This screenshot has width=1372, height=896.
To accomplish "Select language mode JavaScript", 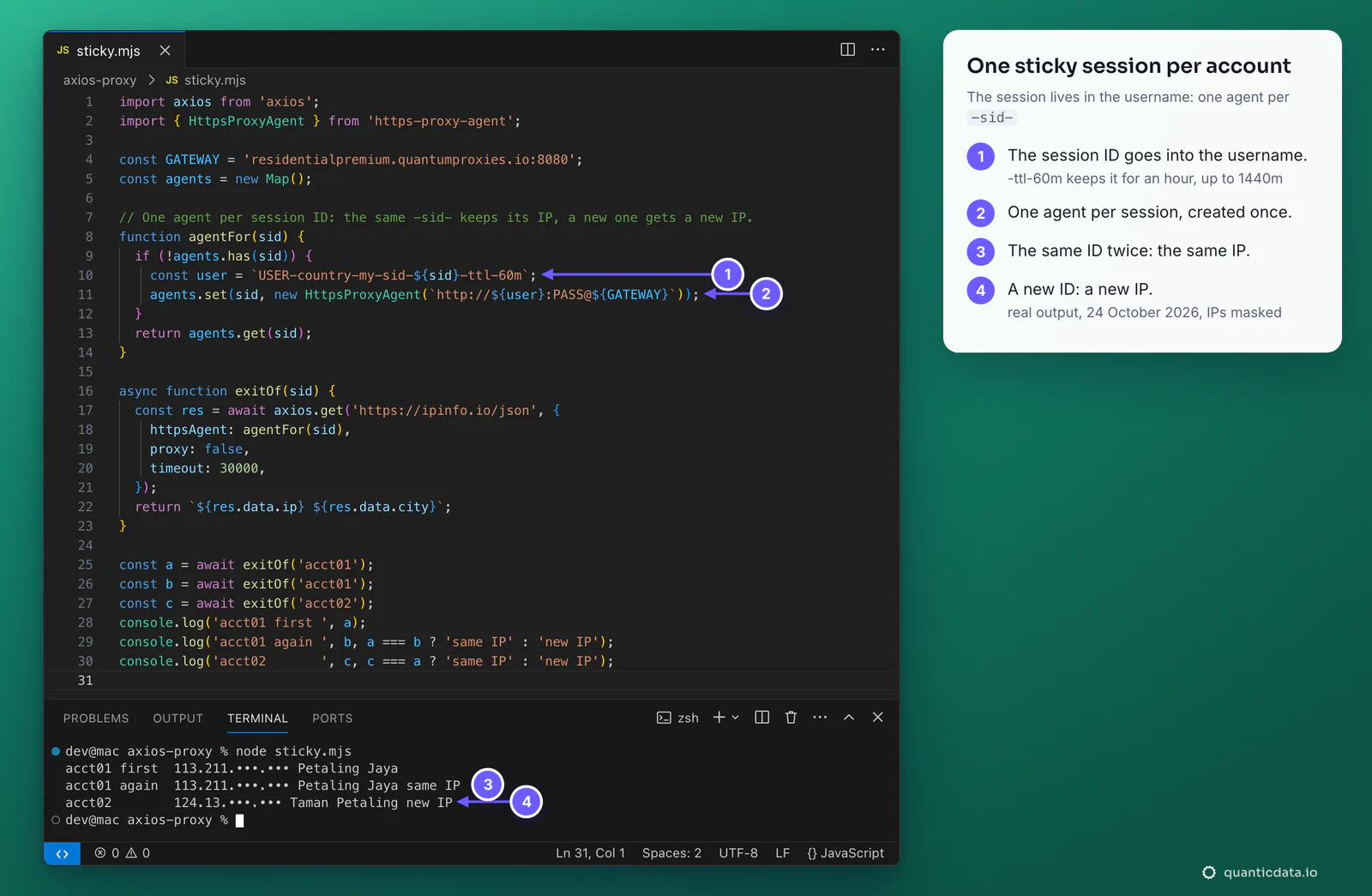I will pyautogui.click(x=845, y=853).
